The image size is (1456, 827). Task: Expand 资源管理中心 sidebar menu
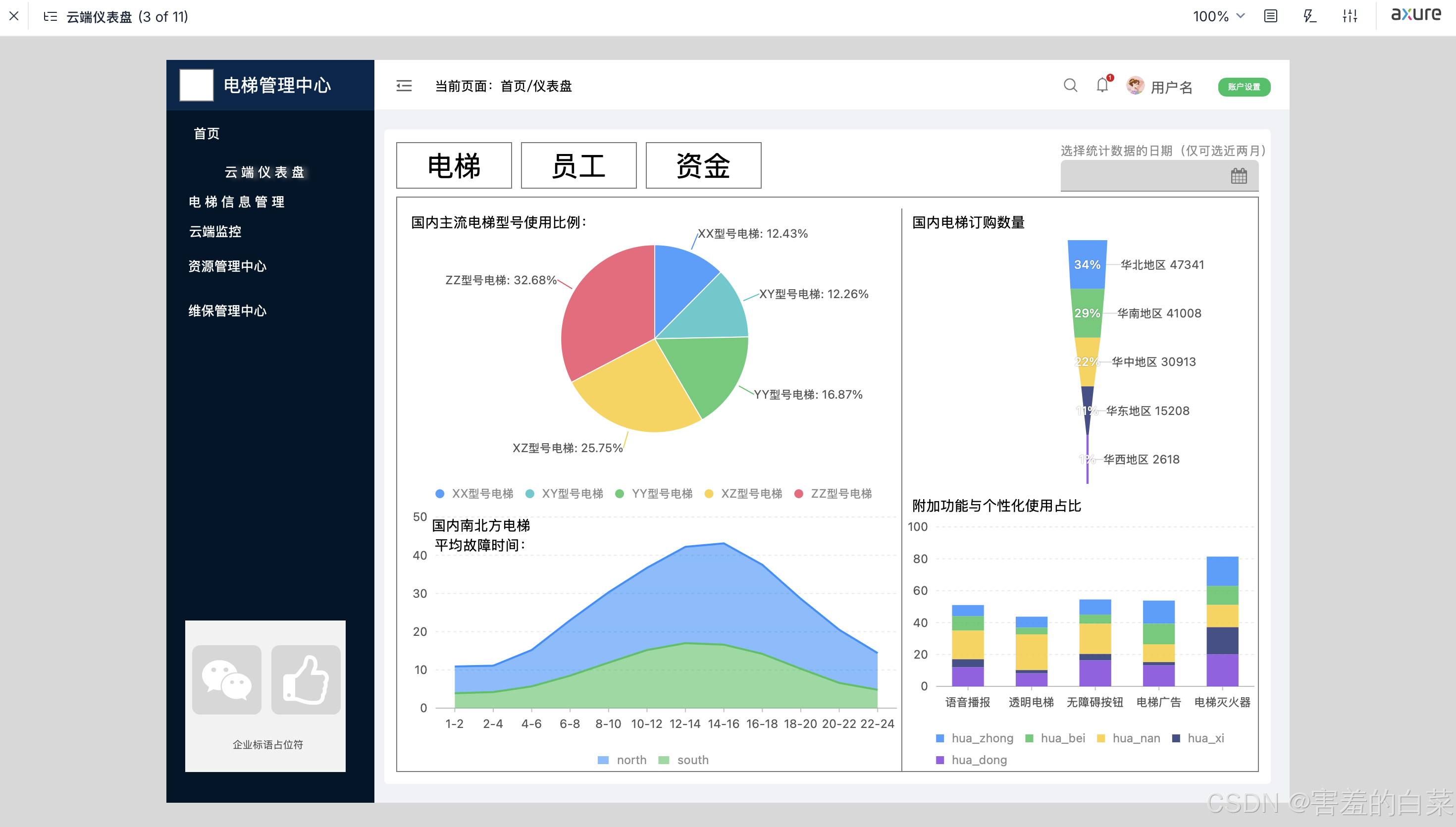(x=227, y=266)
